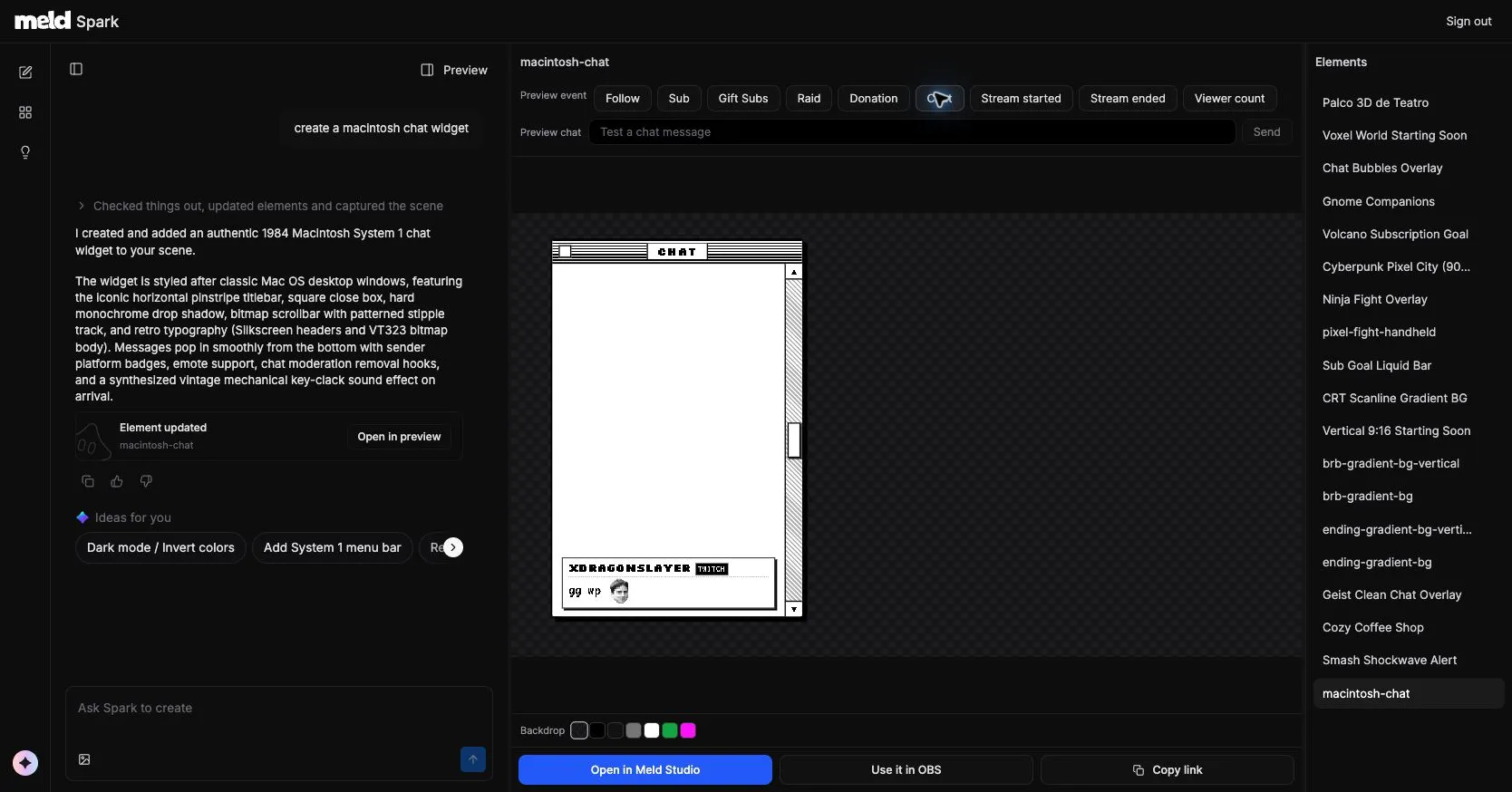Click the highlighted cheer preview event button
This screenshot has height=792, width=1512.
coord(940,99)
